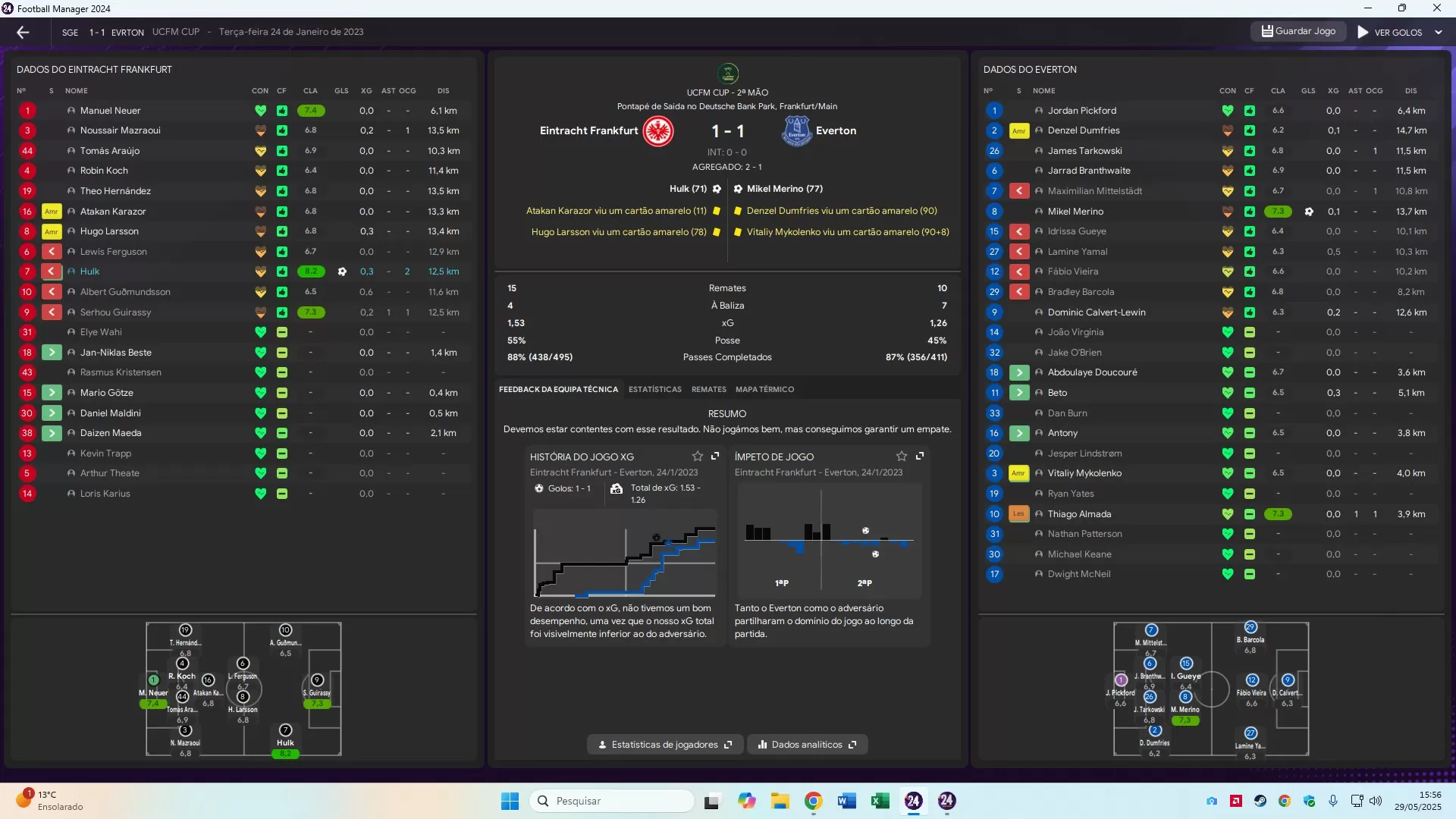Click Vitaliy Mykolenko's yellow card badge
The width and height of the screenshot is (1456, 819).
coord(1018,473)
